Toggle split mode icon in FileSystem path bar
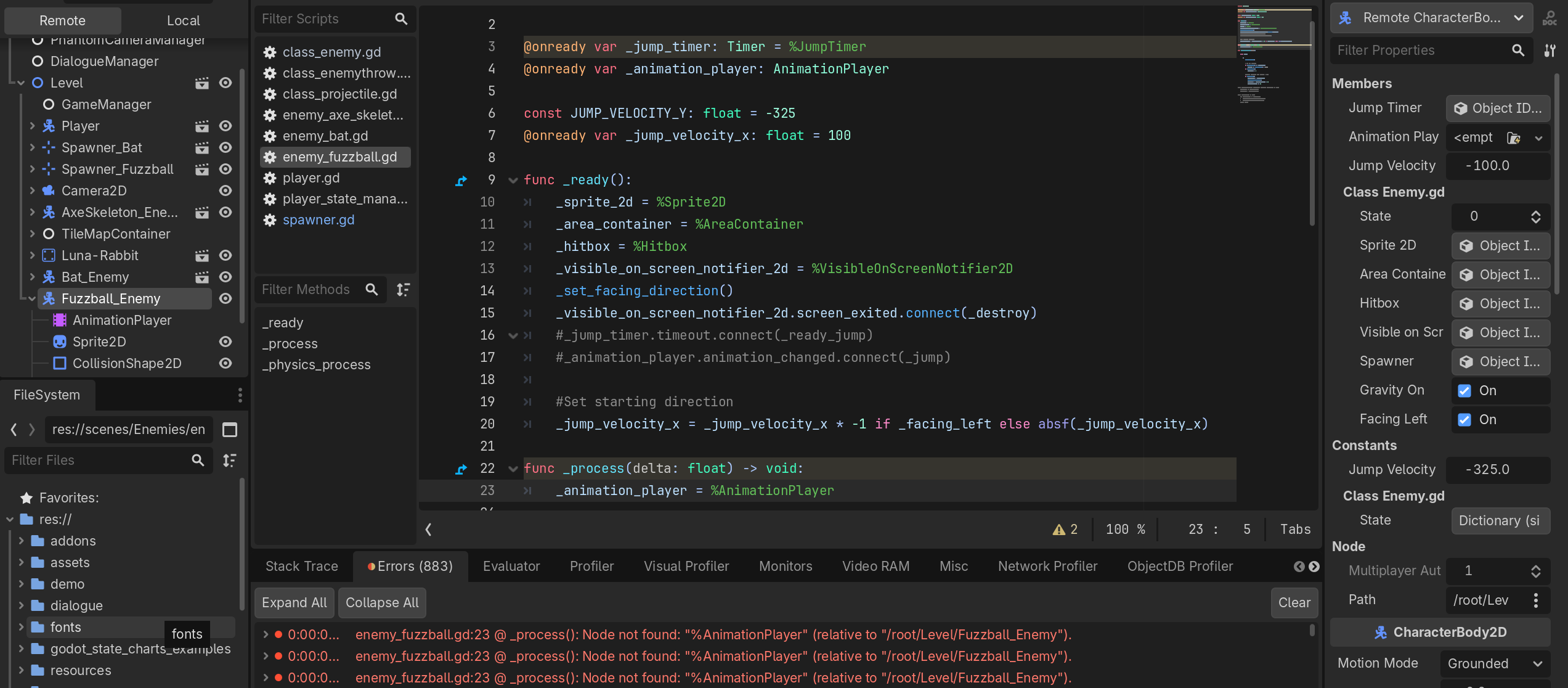 [230, 430]
